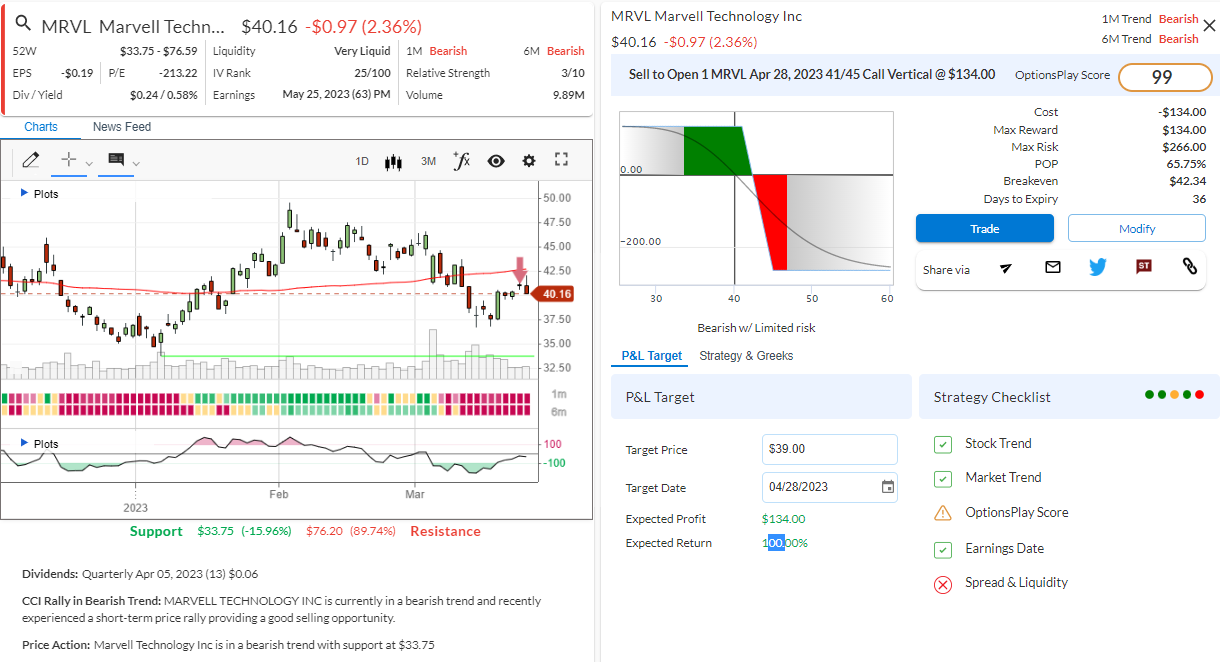Open the candlestick chart type selector
This screenshot has width=1220, height=662.
tap(393, 161)
